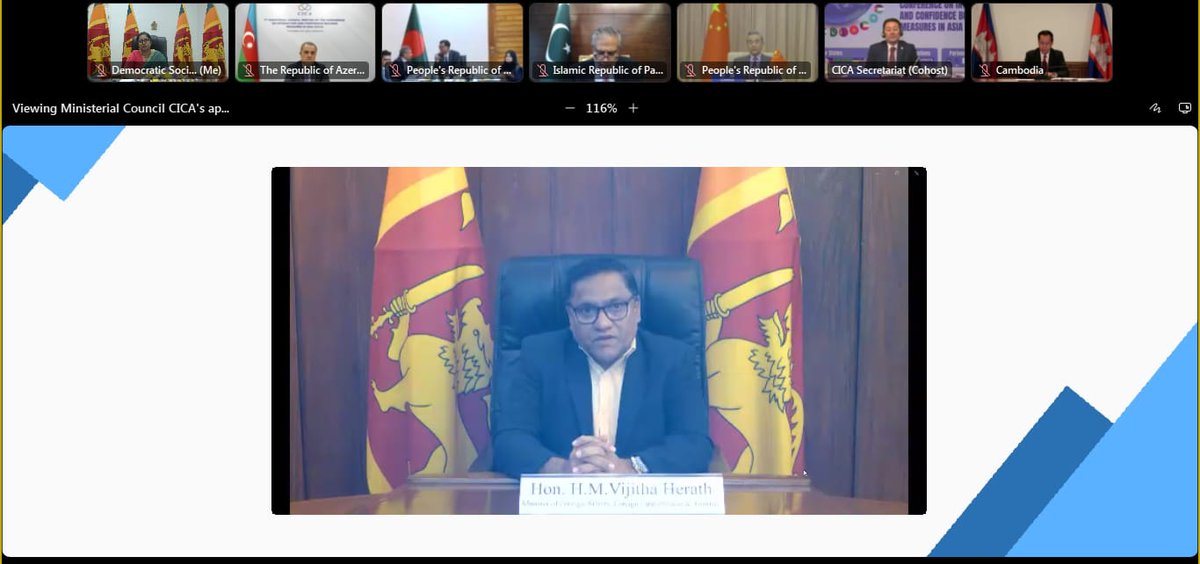Screen dimensions: 1200x564
Task: Zoom in the shared screen with plus
Action: click(x=633, y=108)
